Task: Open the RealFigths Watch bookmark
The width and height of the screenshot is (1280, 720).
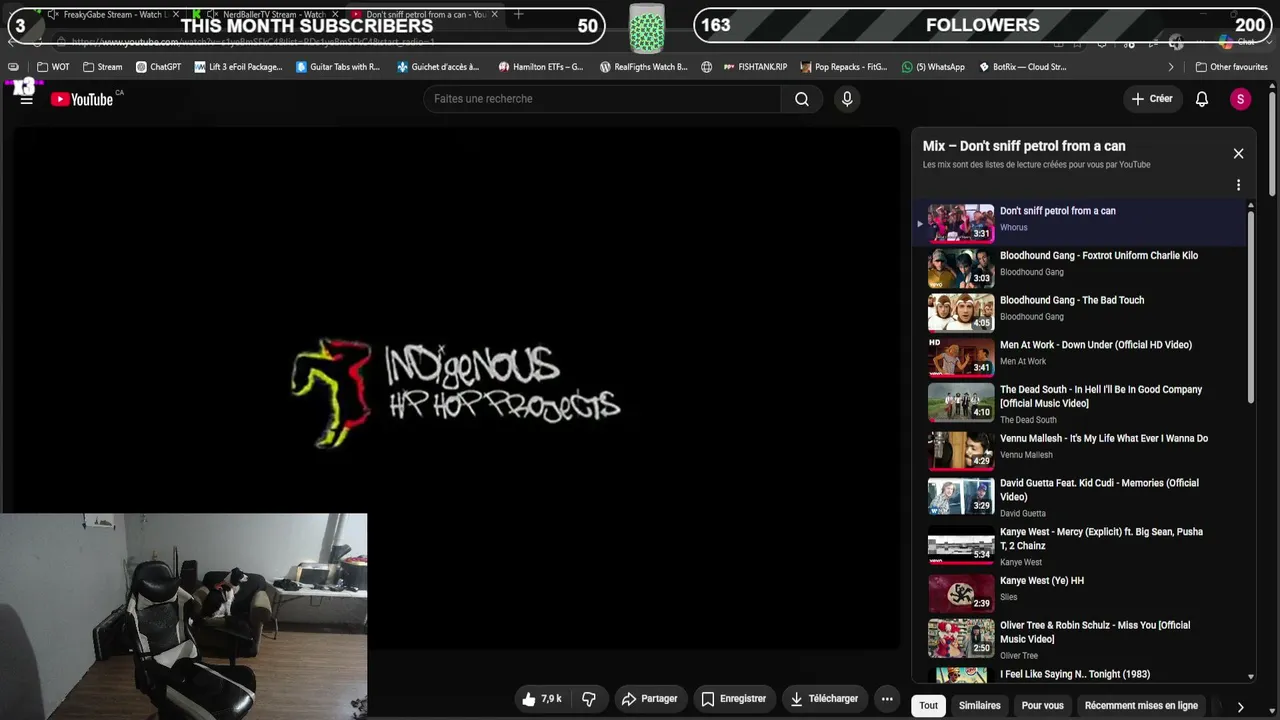Action: tap(643, 67)
